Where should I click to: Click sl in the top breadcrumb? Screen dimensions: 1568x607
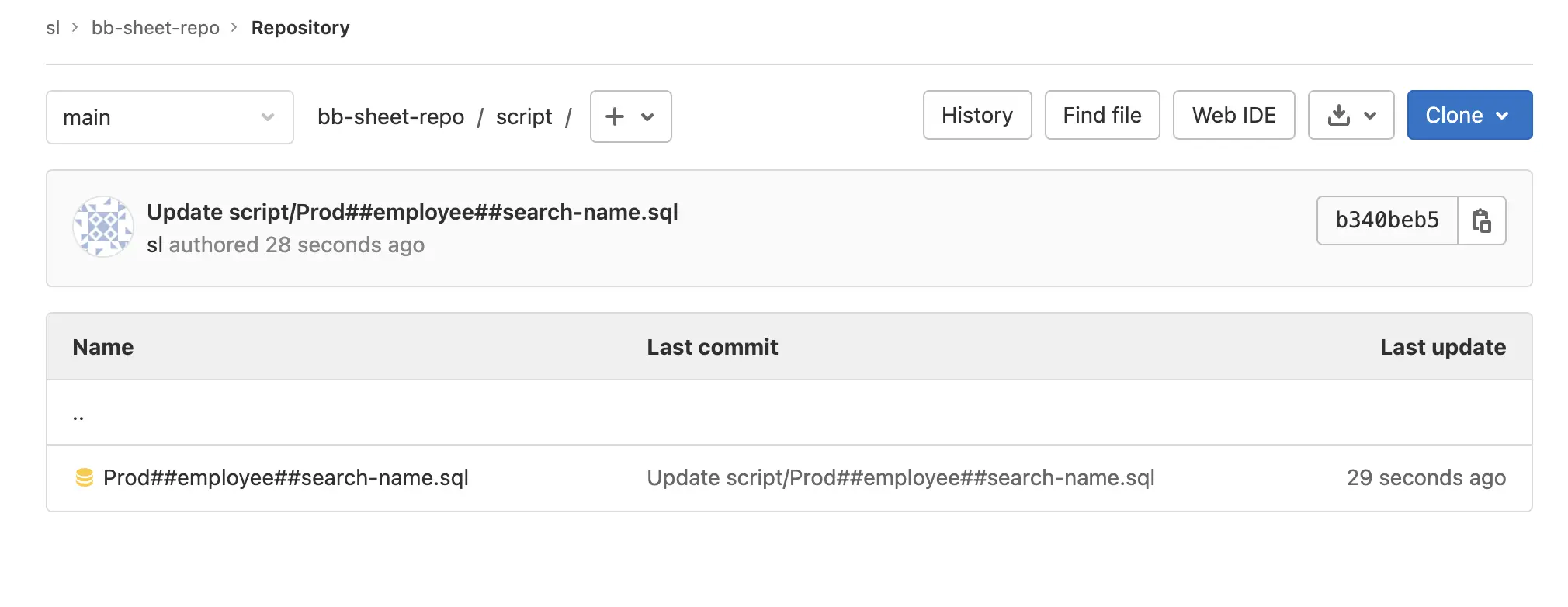[53, 28]
